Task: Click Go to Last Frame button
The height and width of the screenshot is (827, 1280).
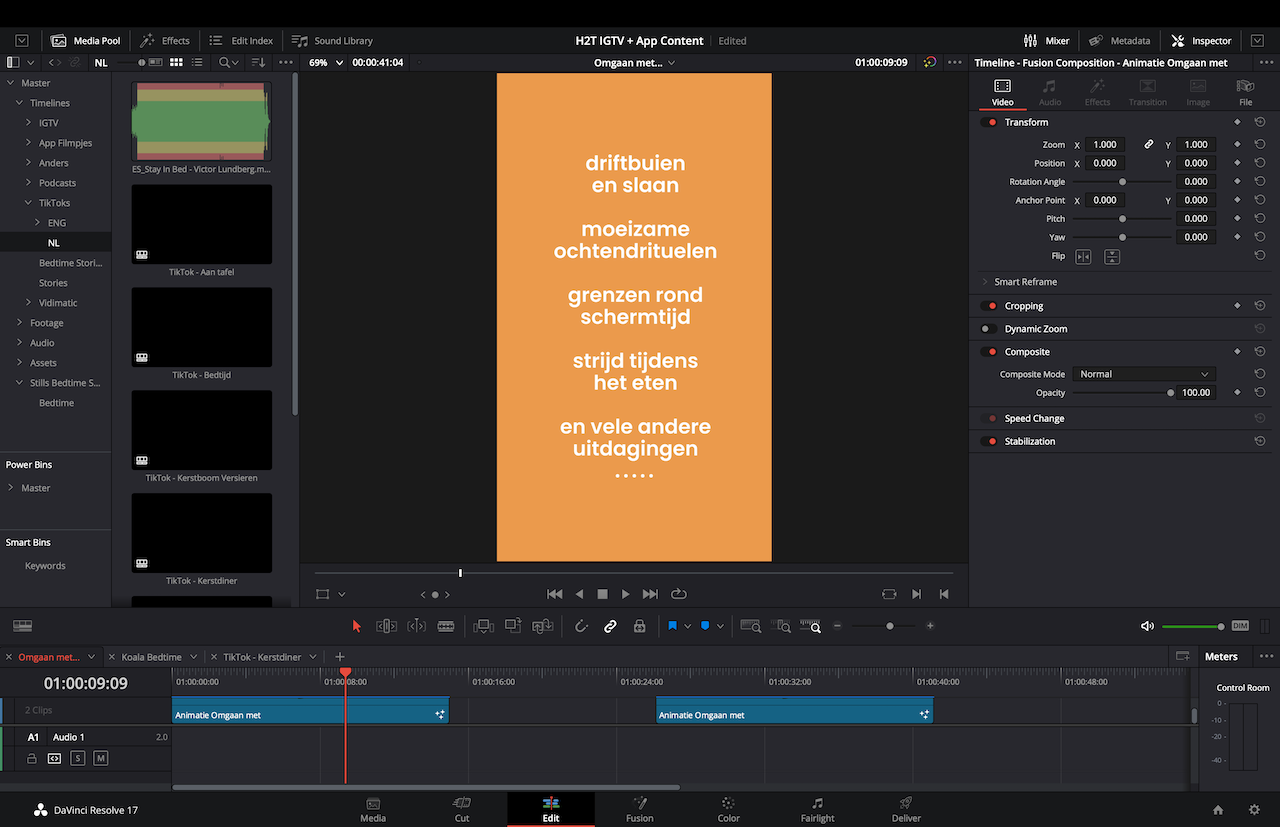Action: [650, 594]
